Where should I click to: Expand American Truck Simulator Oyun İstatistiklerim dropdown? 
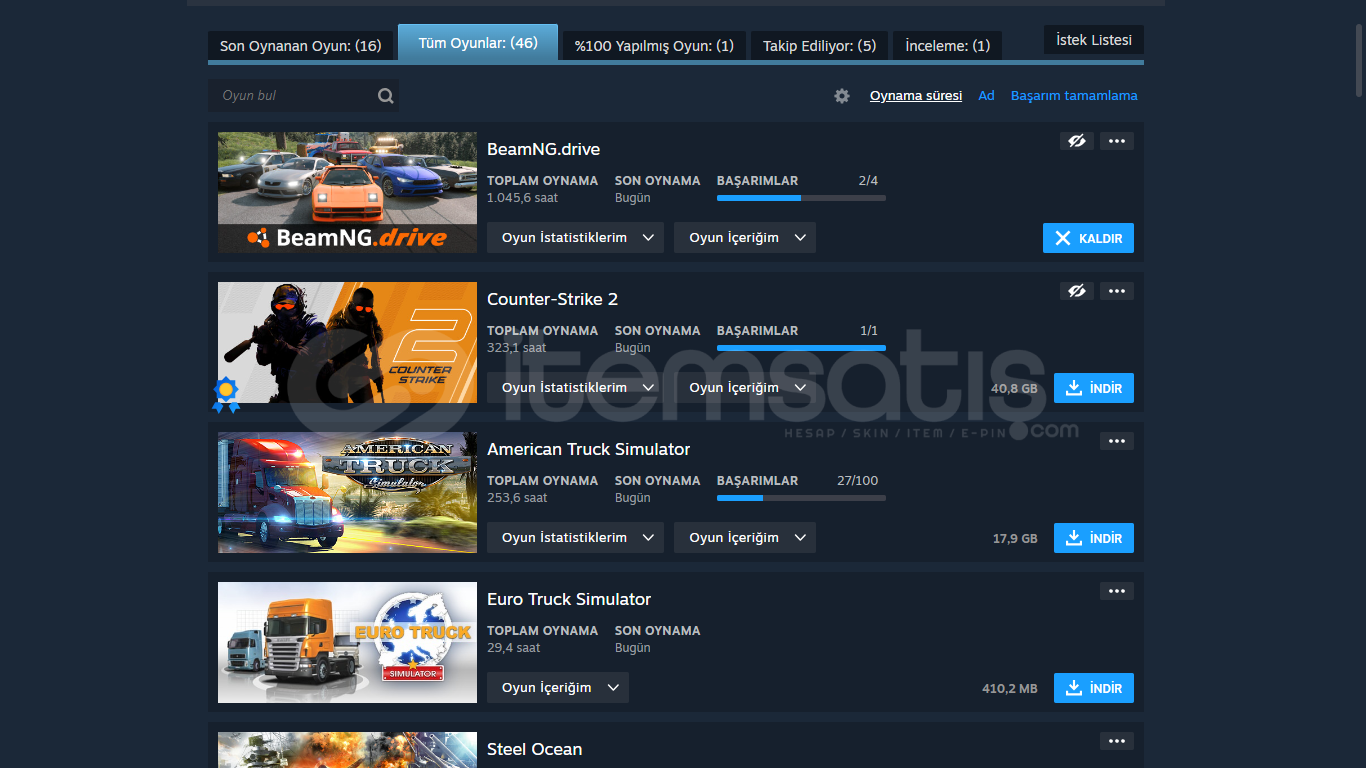click(575, 538)
